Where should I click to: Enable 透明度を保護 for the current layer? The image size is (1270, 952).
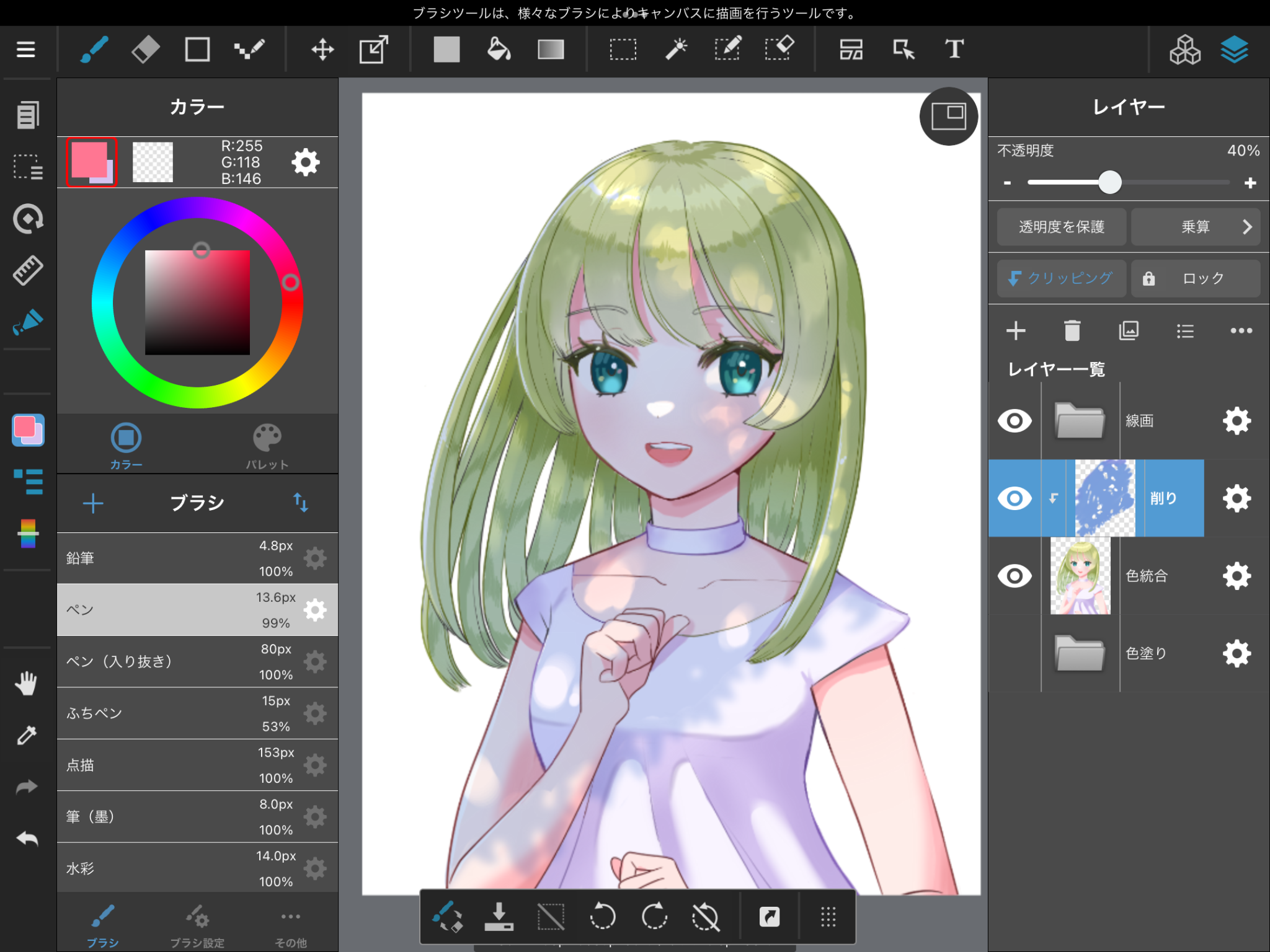click(x=1061, y=227)
